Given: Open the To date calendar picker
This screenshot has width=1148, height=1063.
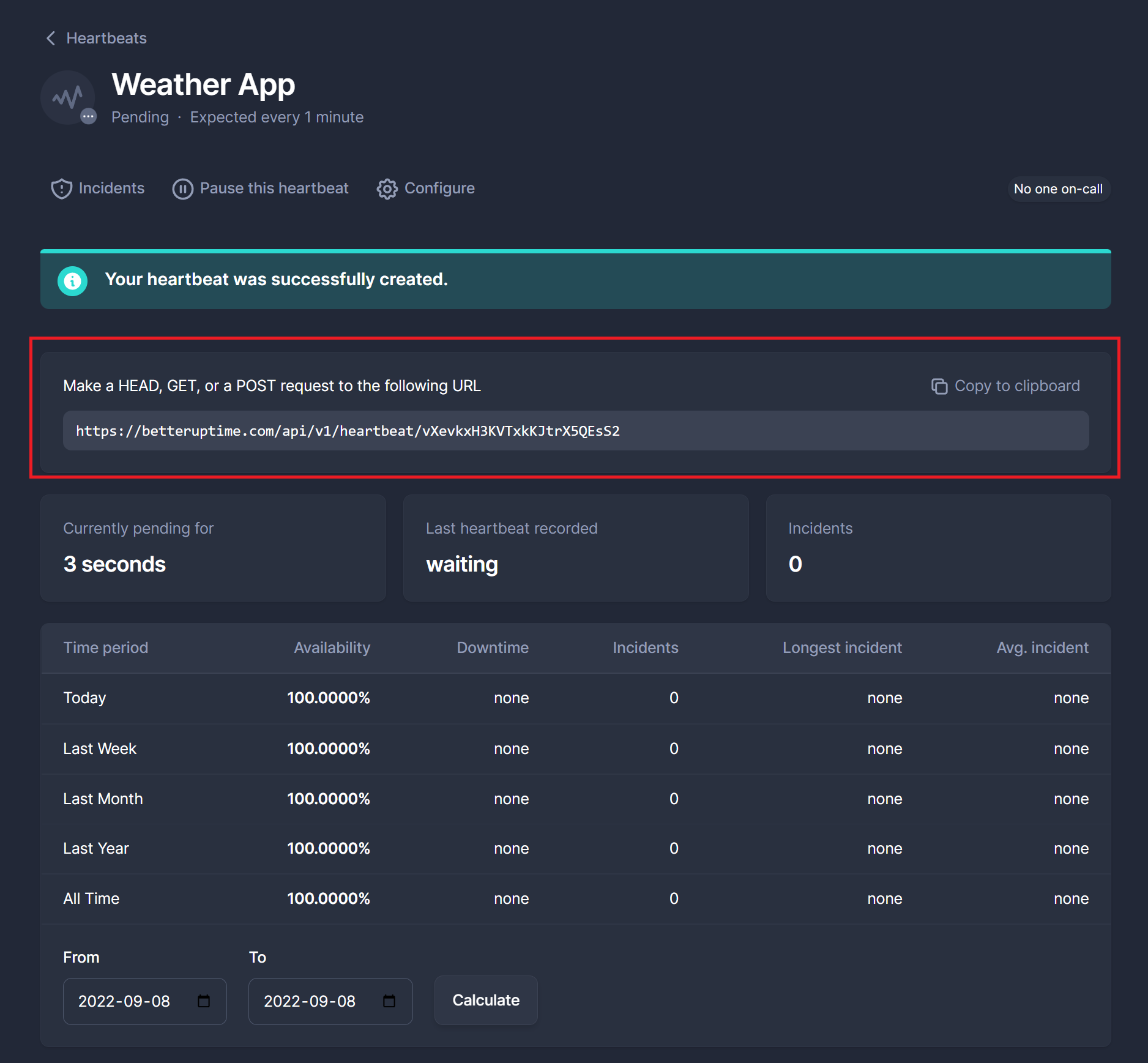Looking at the screenshot, I should (x=390, y=1001).
